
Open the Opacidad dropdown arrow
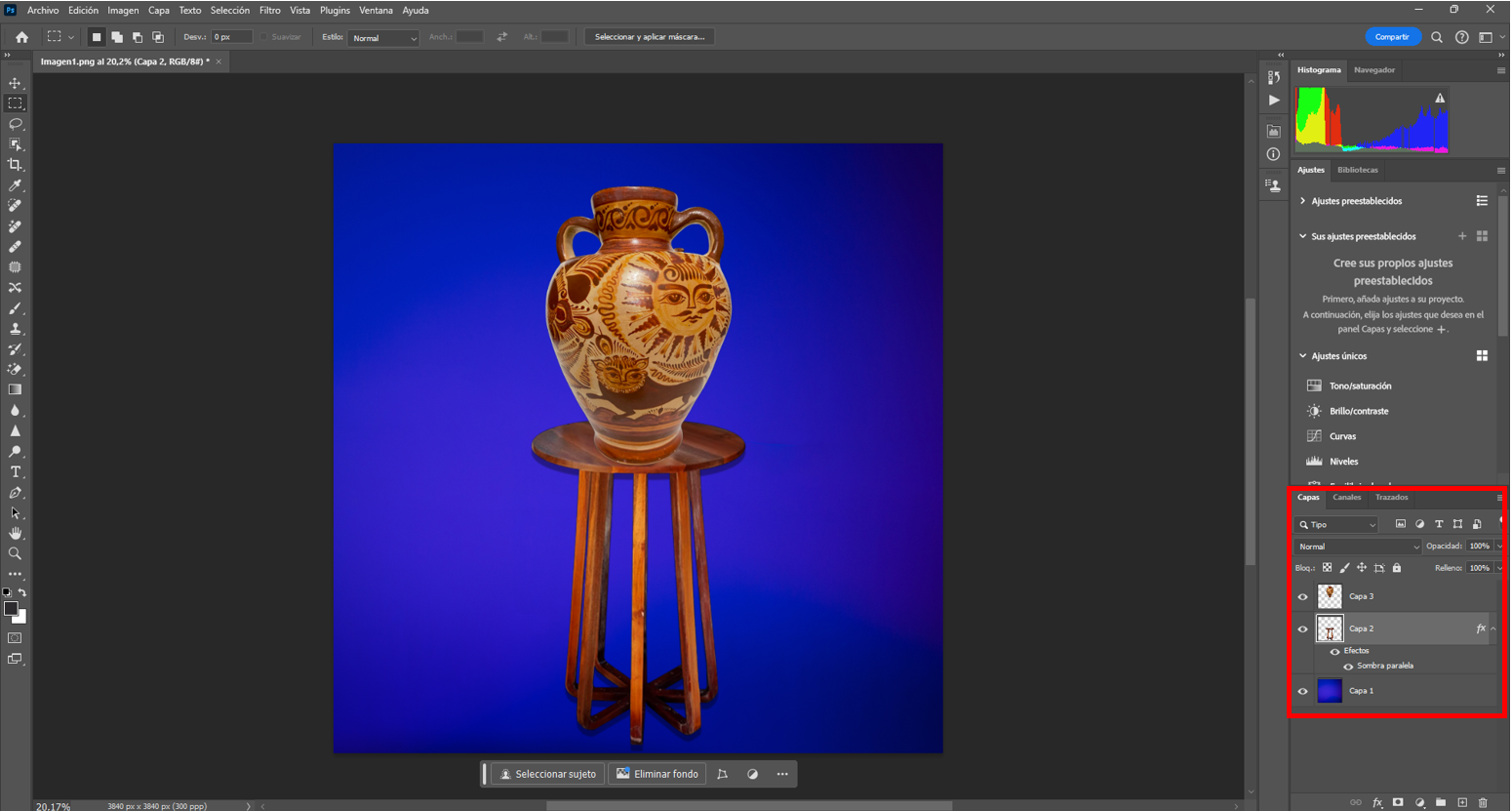(x=1499, y=547)
